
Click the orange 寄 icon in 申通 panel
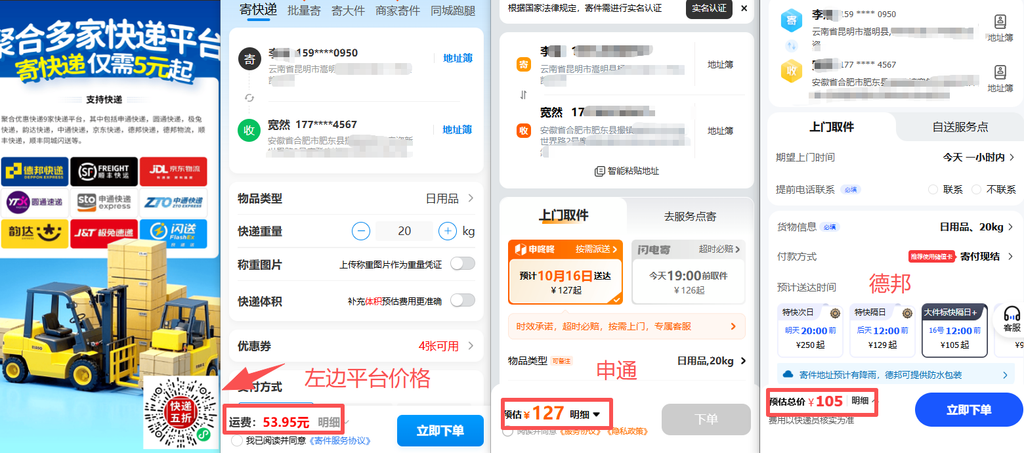point(524,64)
